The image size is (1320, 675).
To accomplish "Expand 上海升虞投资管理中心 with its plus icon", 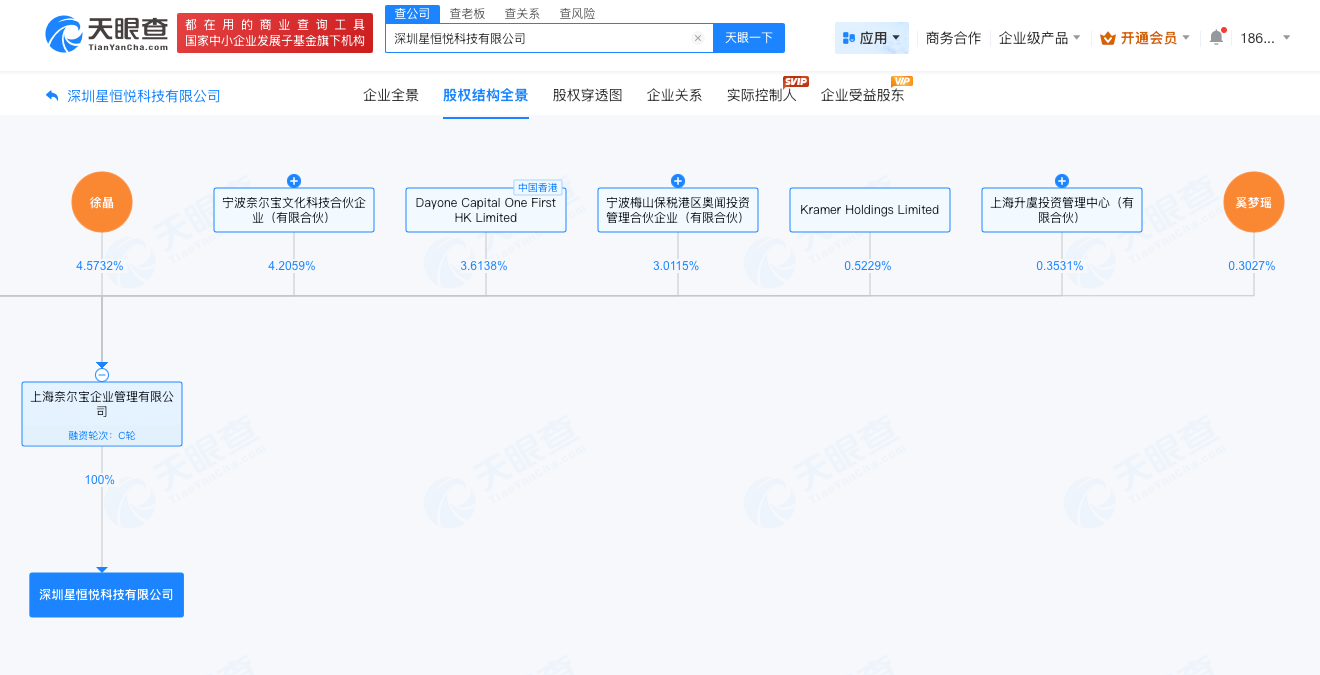I will pos(1061,181).
